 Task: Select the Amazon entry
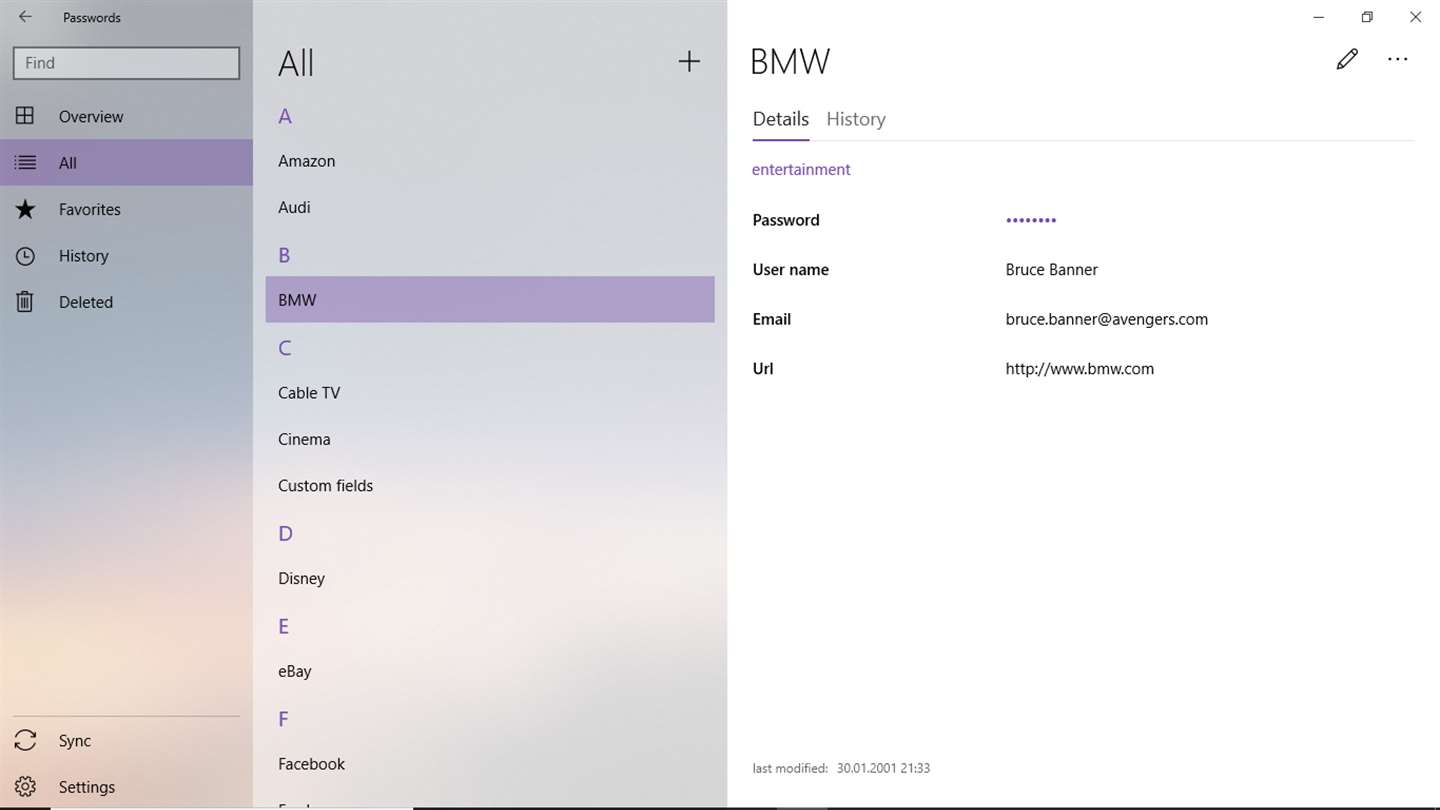click(x=490, y=161)
